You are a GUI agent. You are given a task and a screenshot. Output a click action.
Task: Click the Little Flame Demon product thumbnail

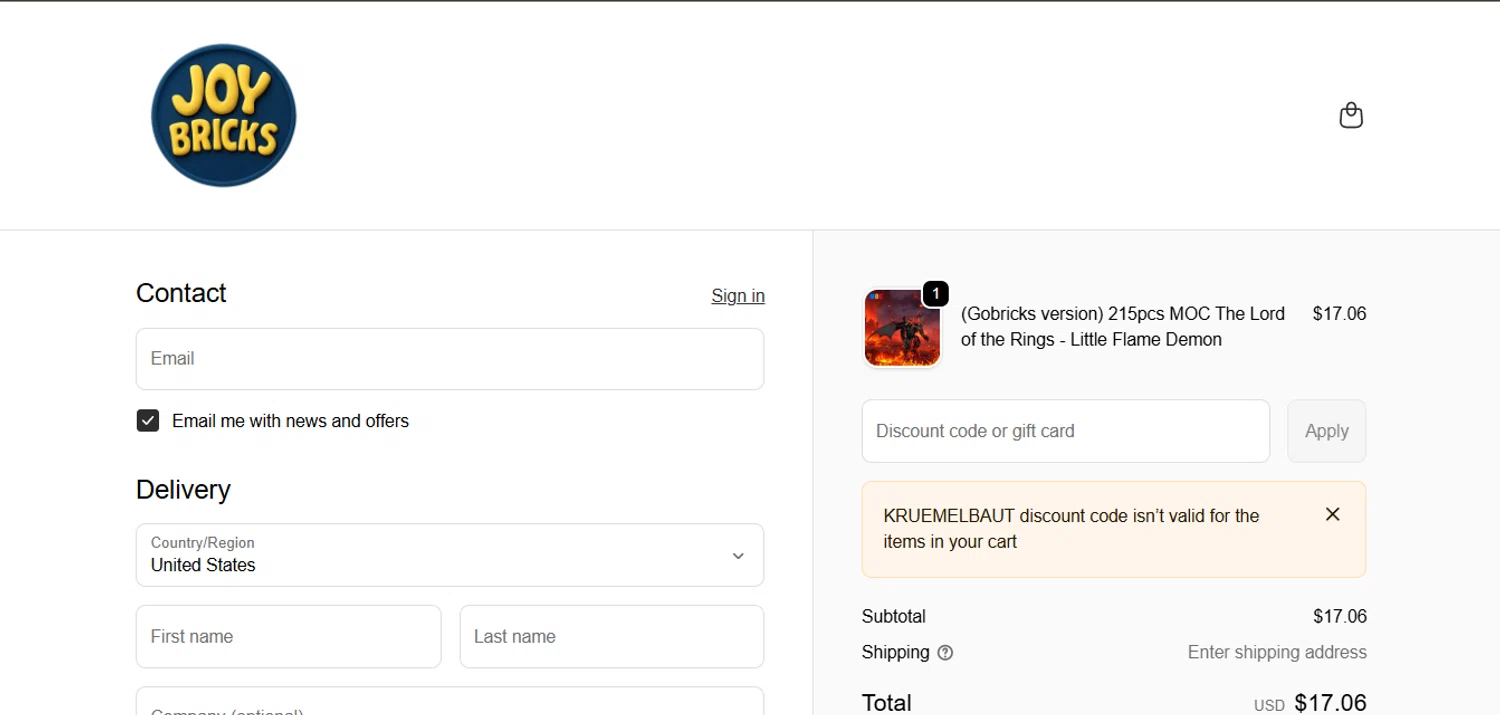tap(902, 328)
